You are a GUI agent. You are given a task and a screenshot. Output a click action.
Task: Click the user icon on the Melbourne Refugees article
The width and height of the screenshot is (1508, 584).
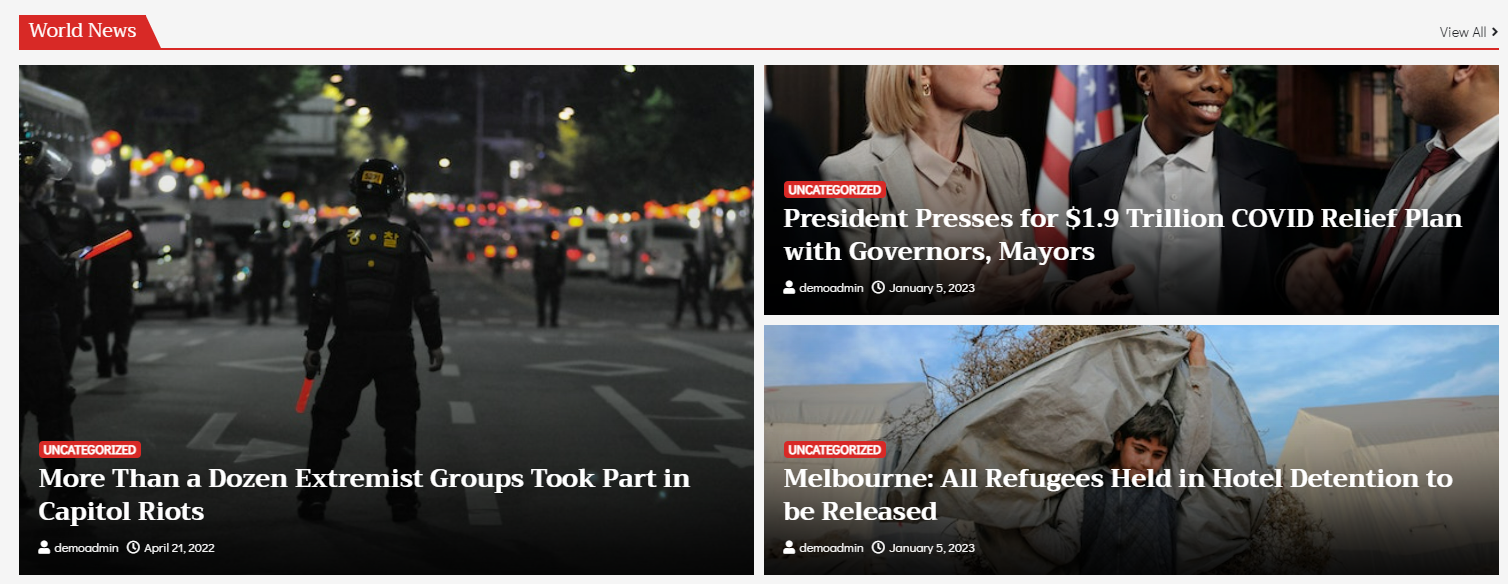coord(789,548)
